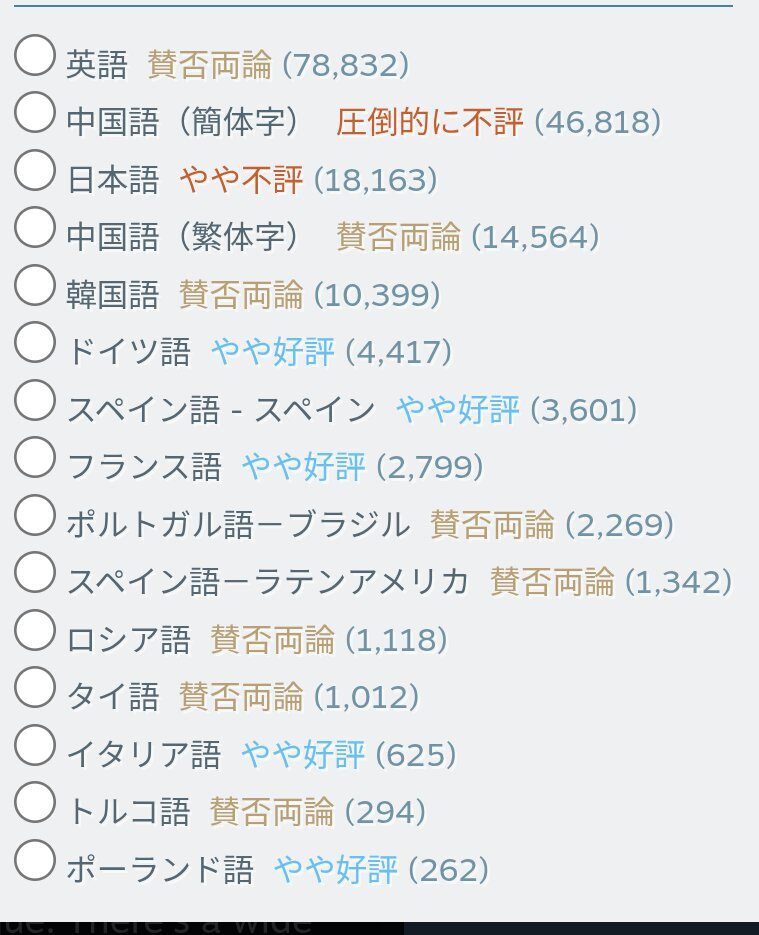Select the フランス語 radio button
Image resolution: width=759 pixels, height=935 pixels.
click(35, 457)
